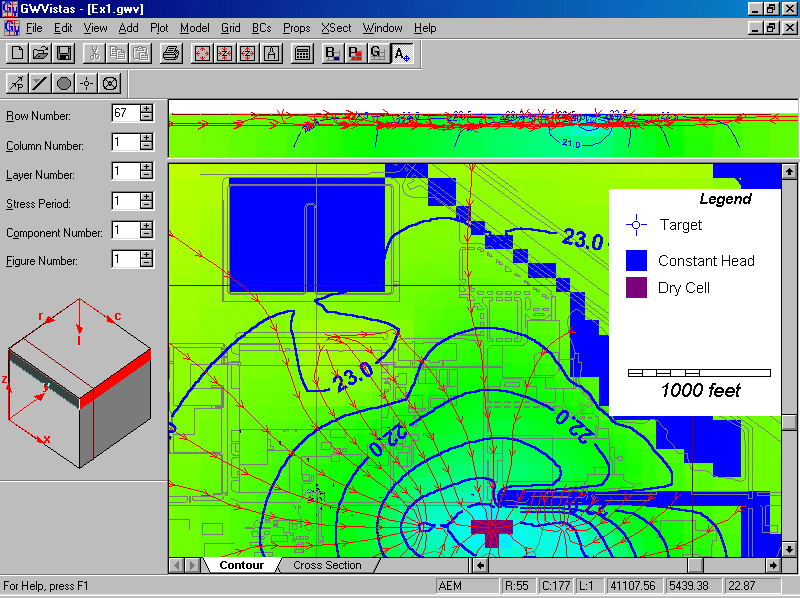Viewport: 800px width, 598px height.
Task: Click the Copy icon in the toolbar
Action: click(117, 53)
